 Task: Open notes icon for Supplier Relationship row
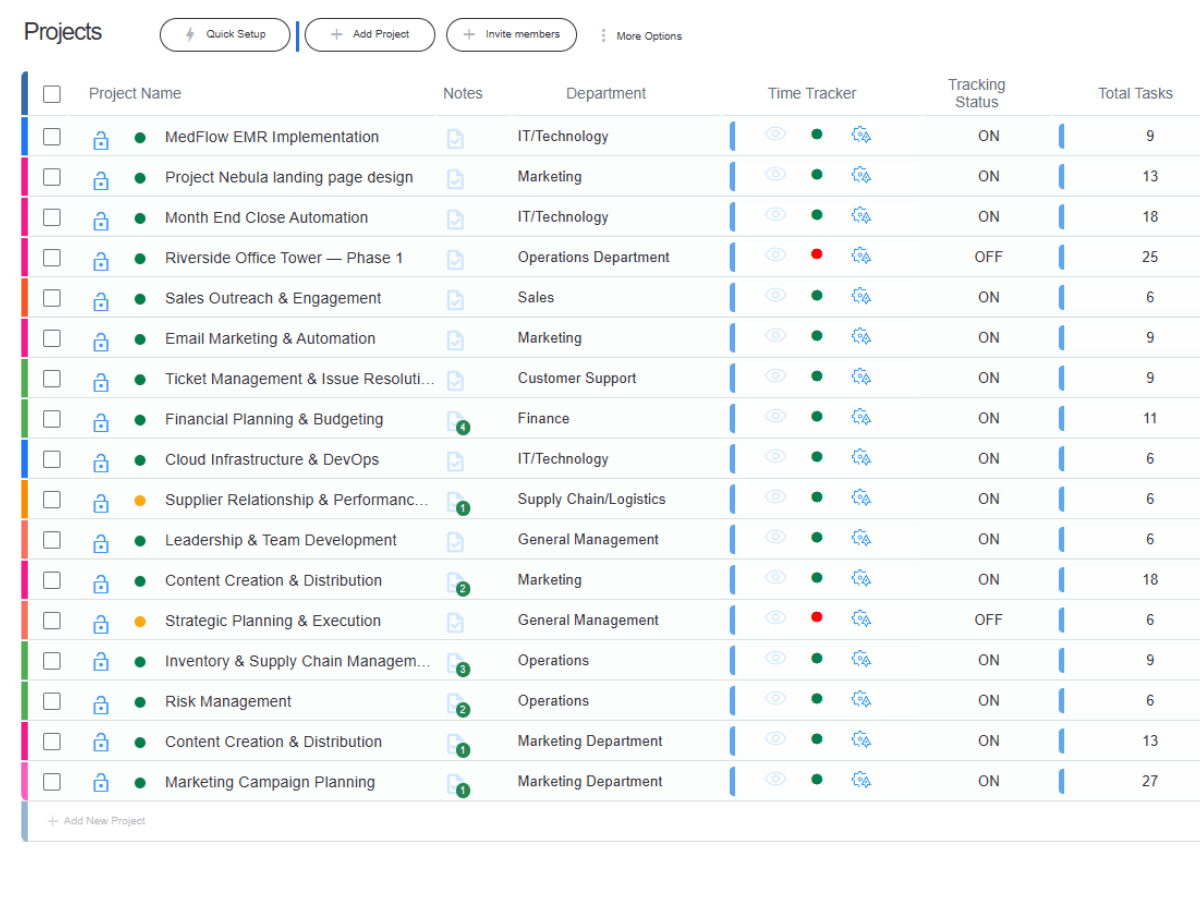[456, 502]
